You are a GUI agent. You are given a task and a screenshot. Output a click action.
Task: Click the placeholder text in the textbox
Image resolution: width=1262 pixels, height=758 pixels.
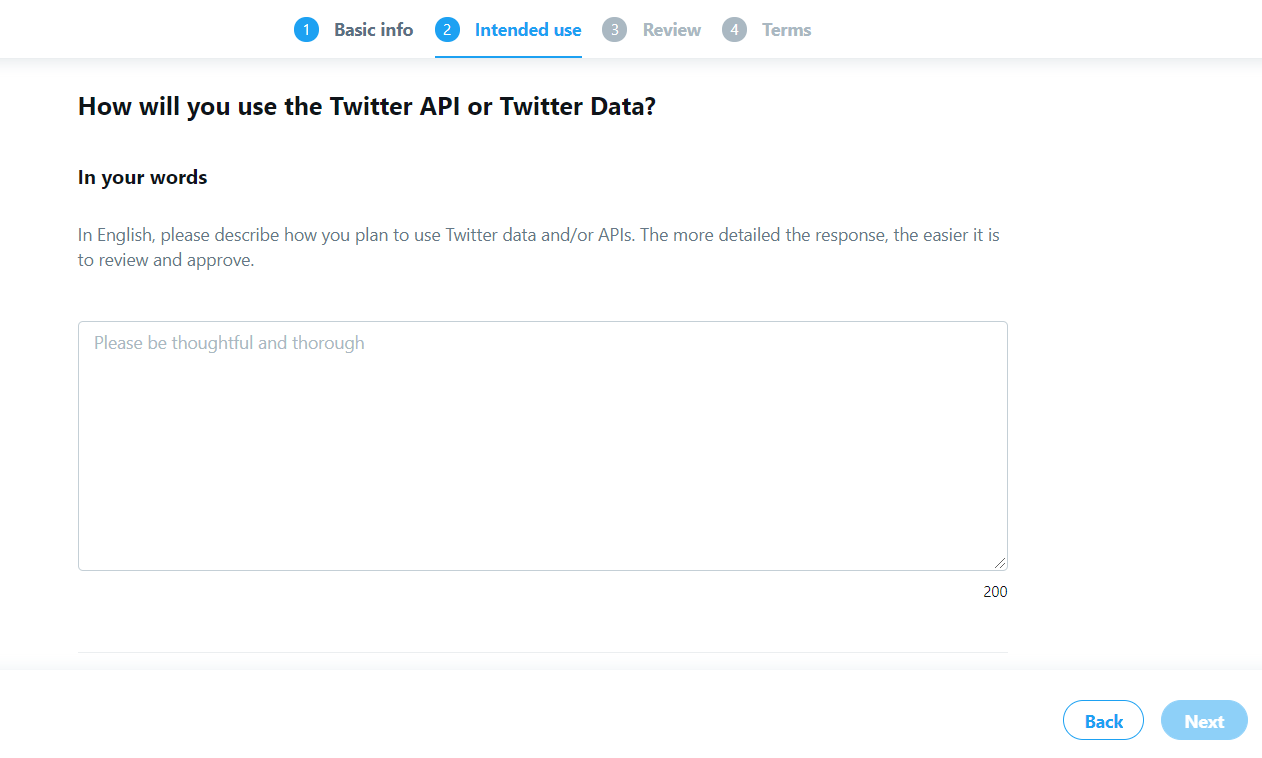229,342
